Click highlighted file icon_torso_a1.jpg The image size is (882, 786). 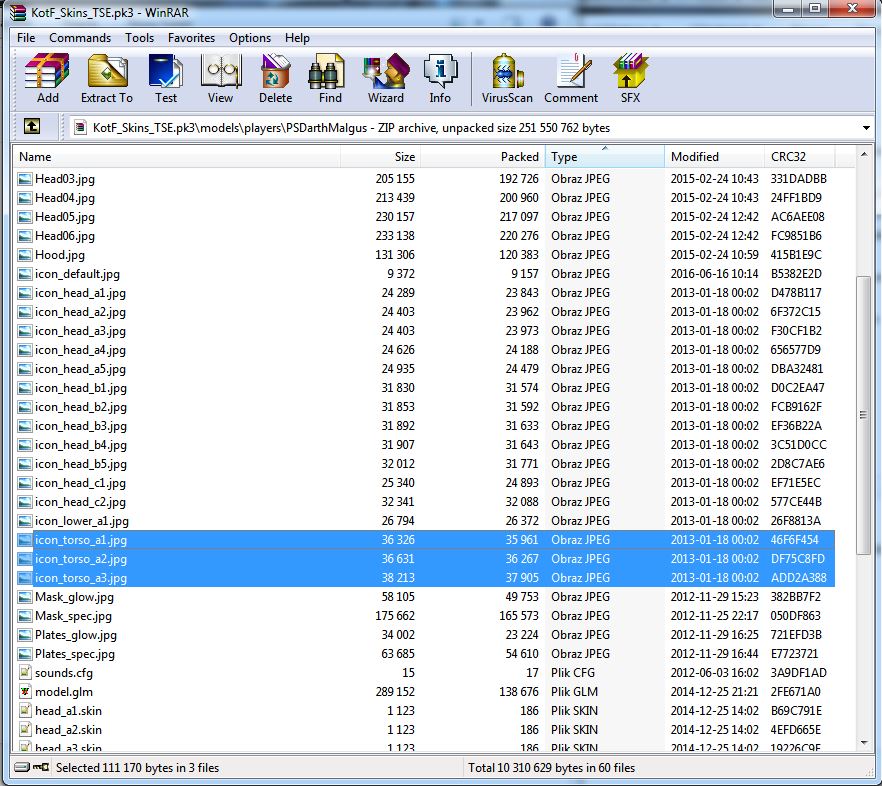[x=424, y=540]
